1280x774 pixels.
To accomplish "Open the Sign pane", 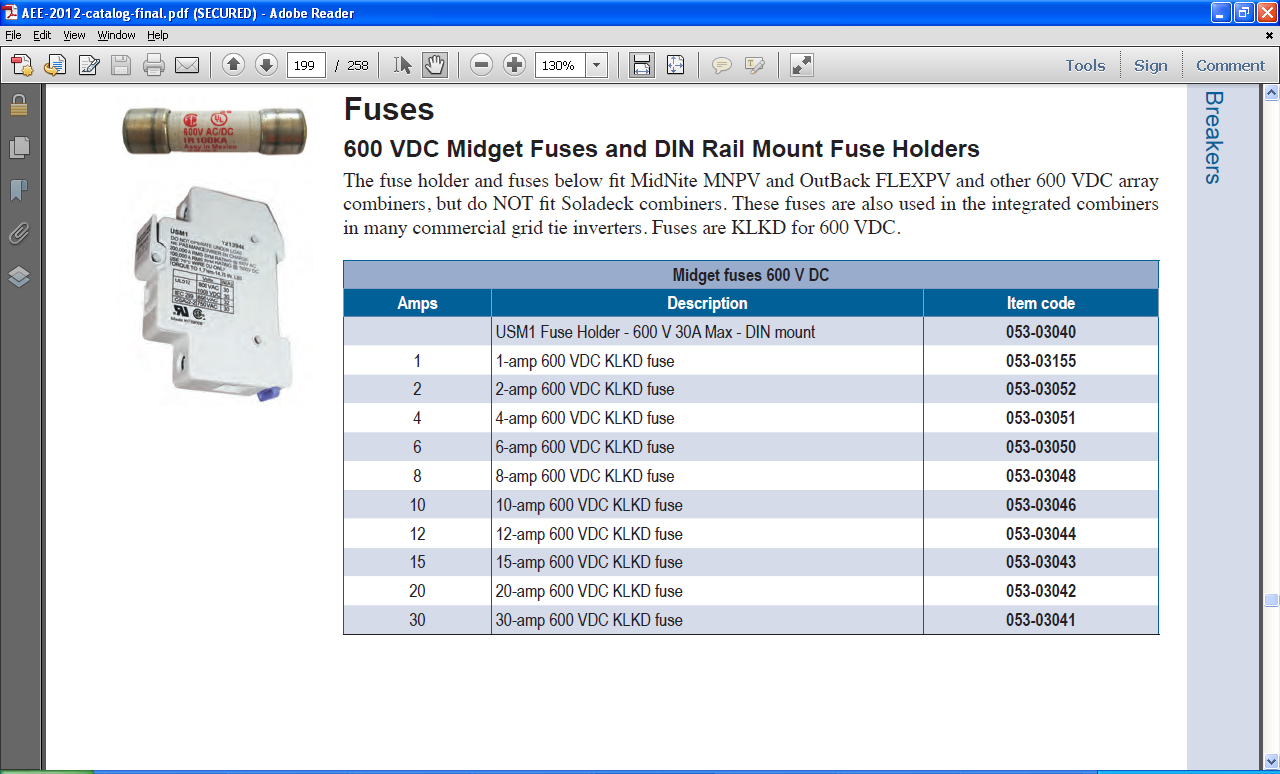I will (x=1150, y=65).
